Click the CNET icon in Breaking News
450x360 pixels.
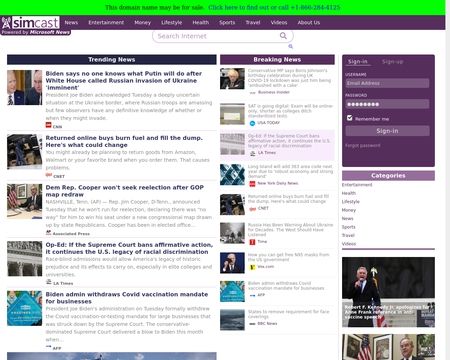tap(252, 209)
